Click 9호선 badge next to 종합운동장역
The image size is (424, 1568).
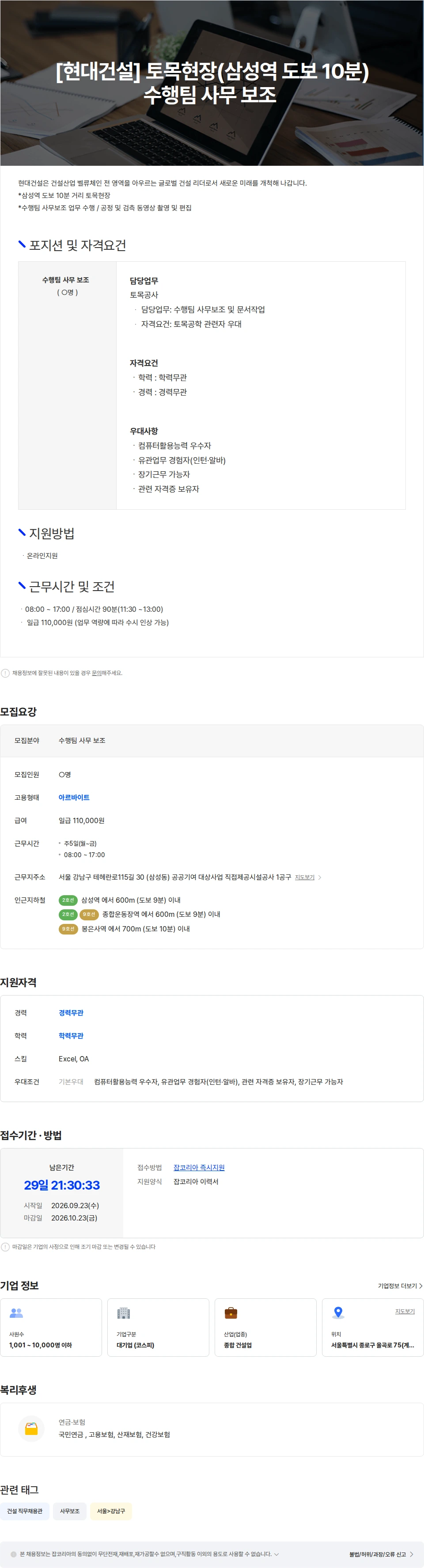[89, 914]
